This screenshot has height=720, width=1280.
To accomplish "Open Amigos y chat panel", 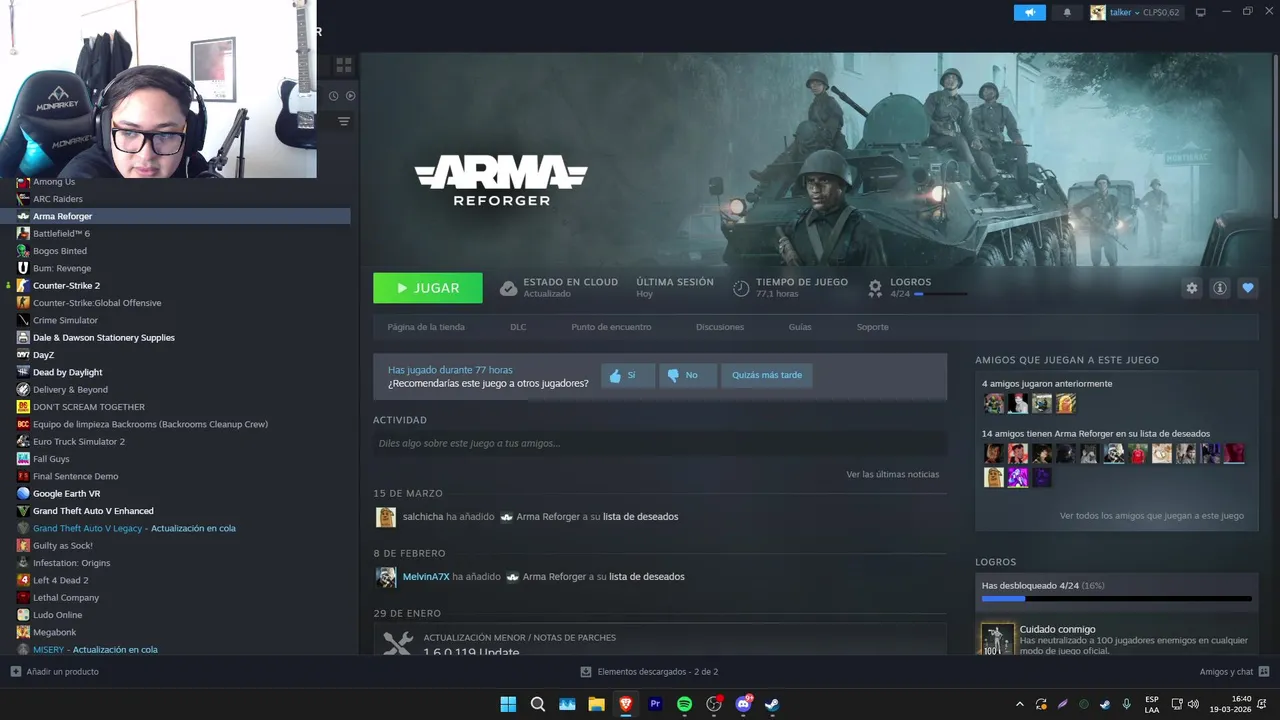I will (x=1235, y=672).
